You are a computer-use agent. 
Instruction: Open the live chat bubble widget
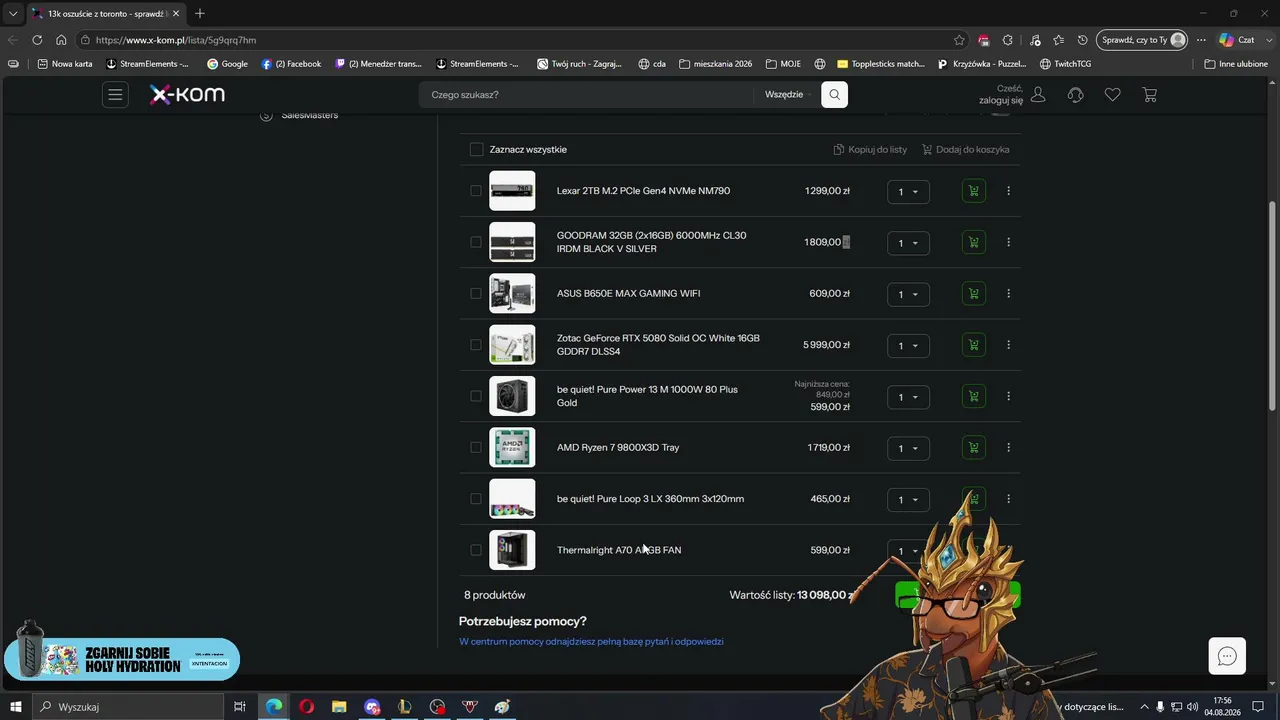click(1227, 656)
